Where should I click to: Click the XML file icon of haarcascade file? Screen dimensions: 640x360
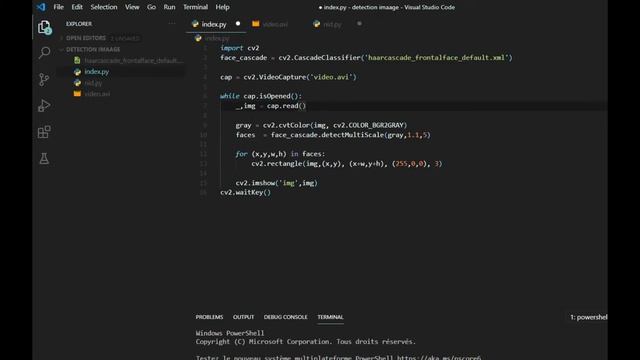point(77,60)
